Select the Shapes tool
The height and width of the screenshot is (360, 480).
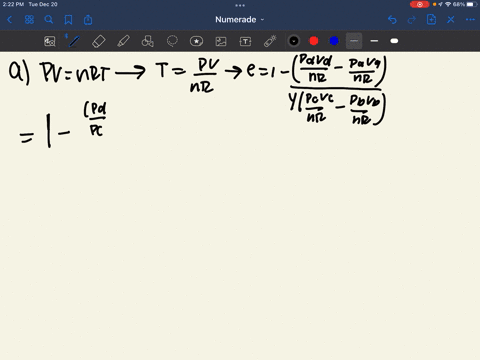pyautogui.click(x=148, y=41)
